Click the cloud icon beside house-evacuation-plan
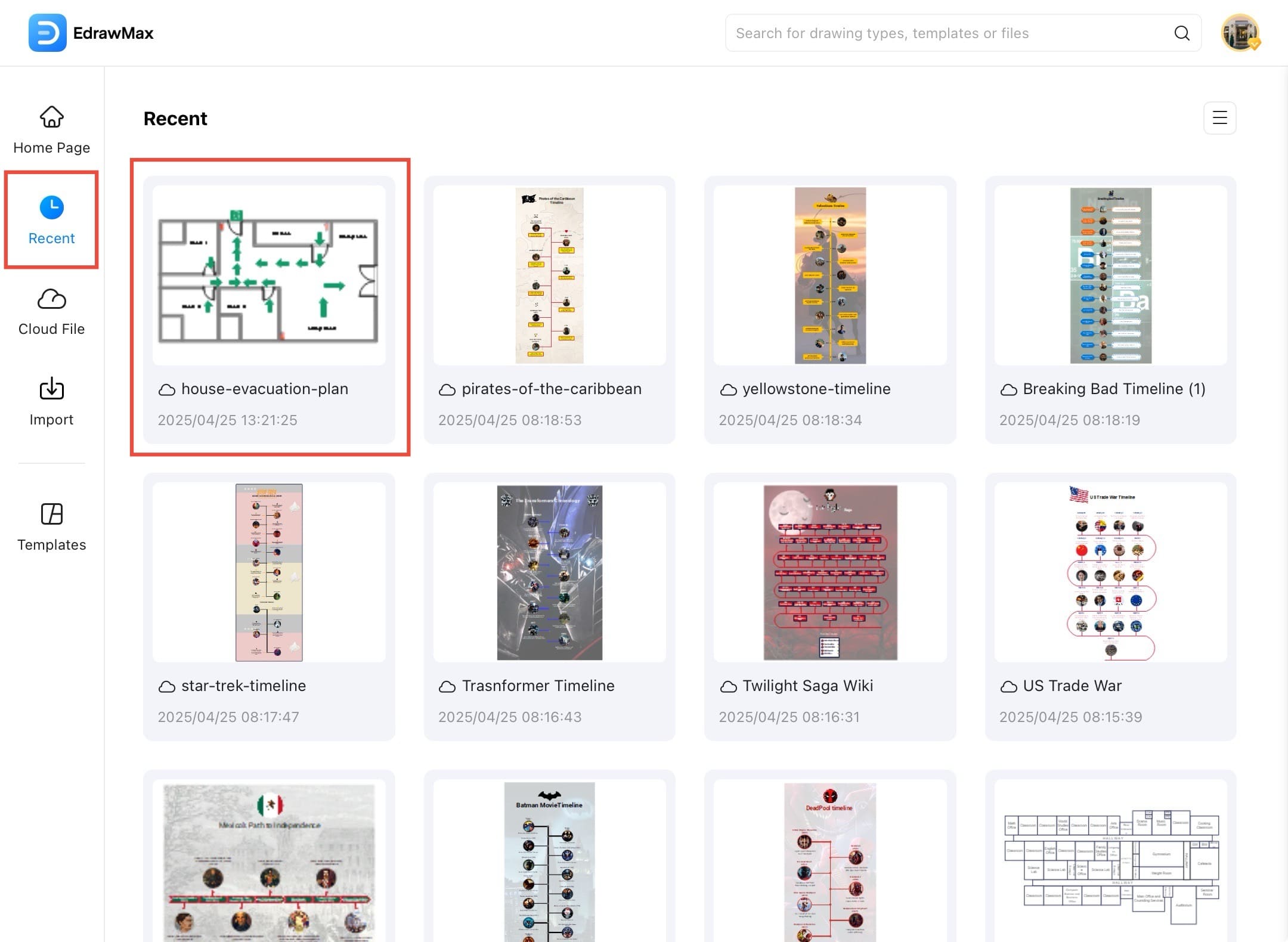The height and width of the screenshot is (942, 1288). pos(166,389)
